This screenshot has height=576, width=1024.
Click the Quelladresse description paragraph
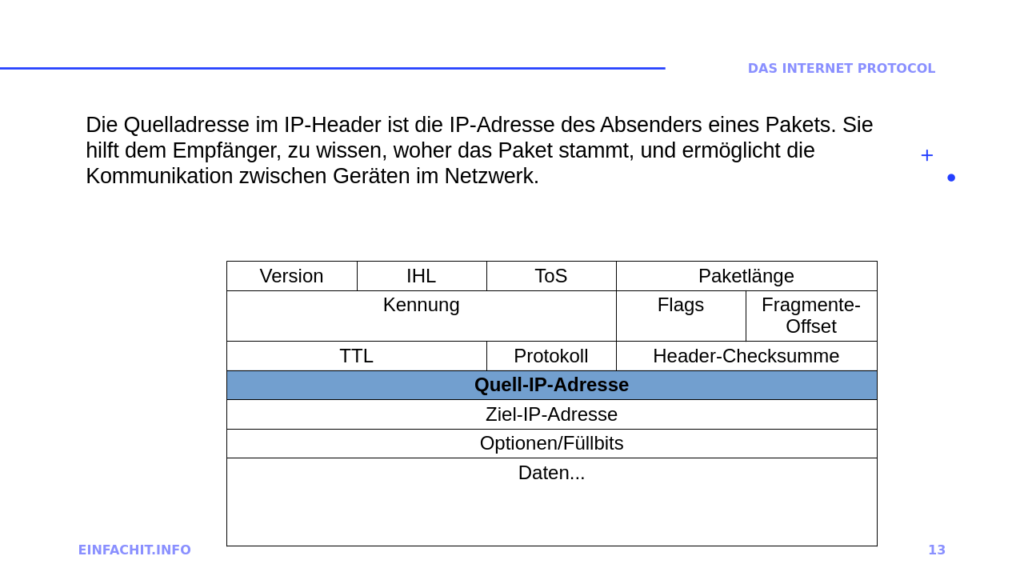(479, 150)
